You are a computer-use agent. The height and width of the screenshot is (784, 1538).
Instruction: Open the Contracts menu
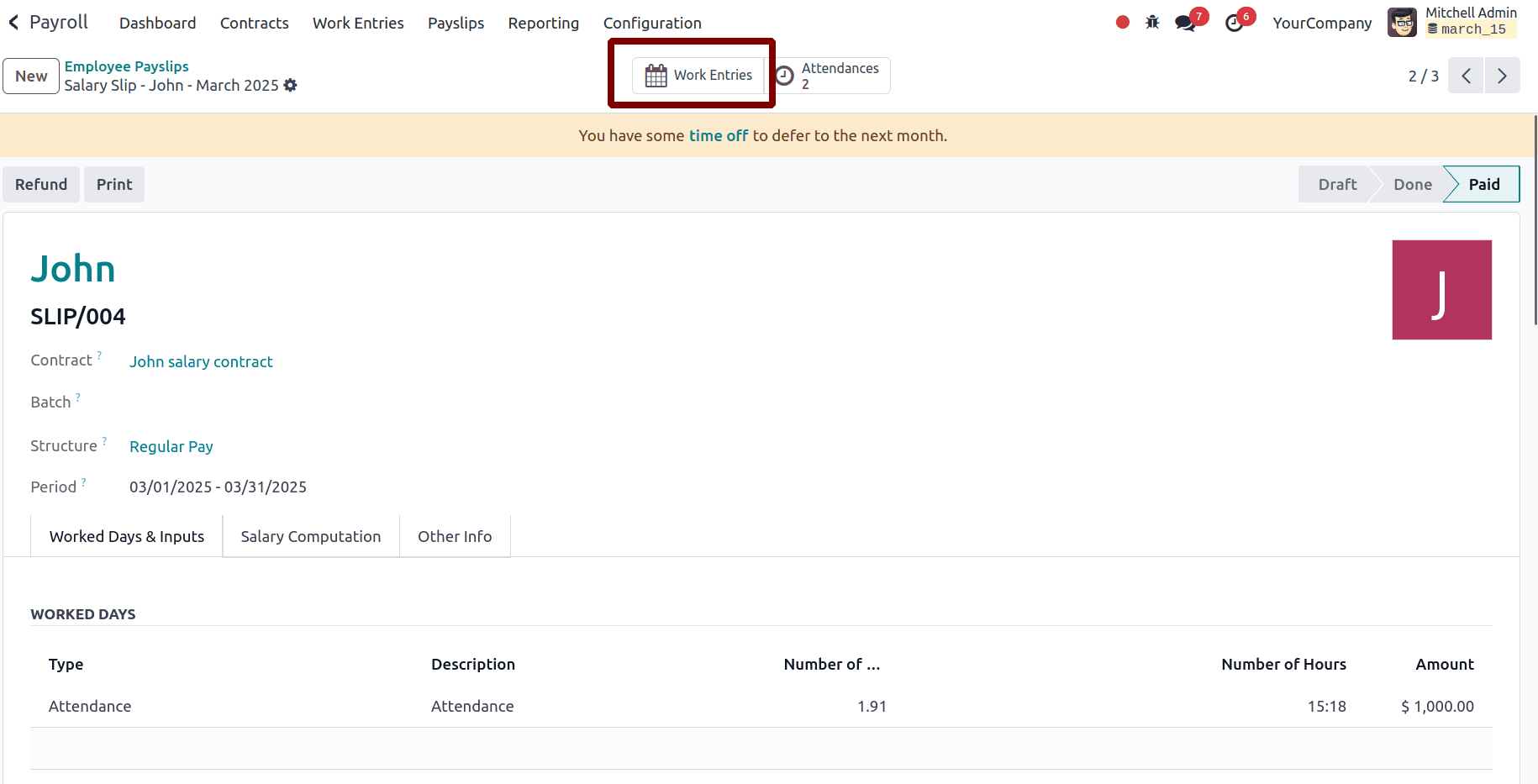(254, 23)
